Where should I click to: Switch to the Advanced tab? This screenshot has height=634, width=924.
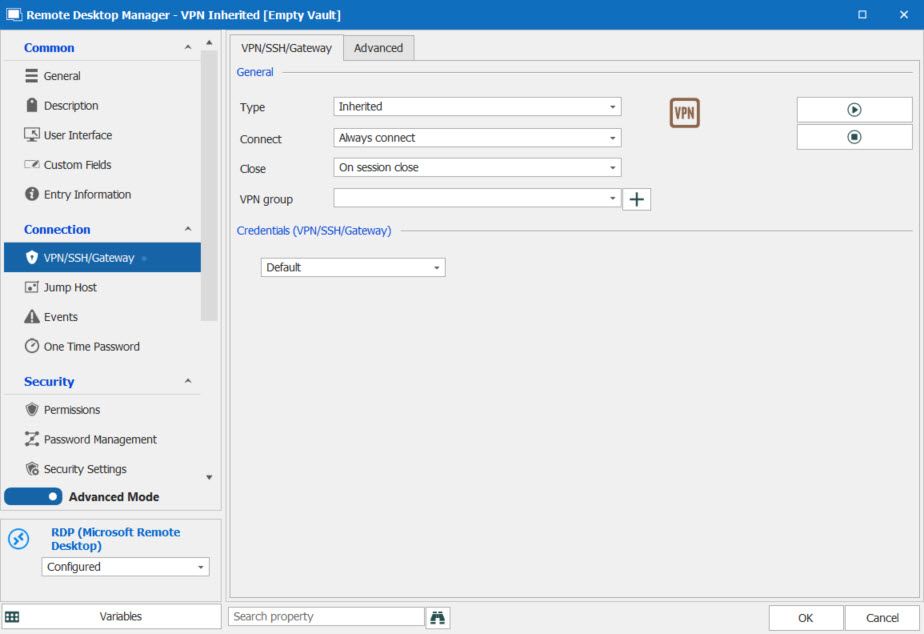(x=378, y=48)
